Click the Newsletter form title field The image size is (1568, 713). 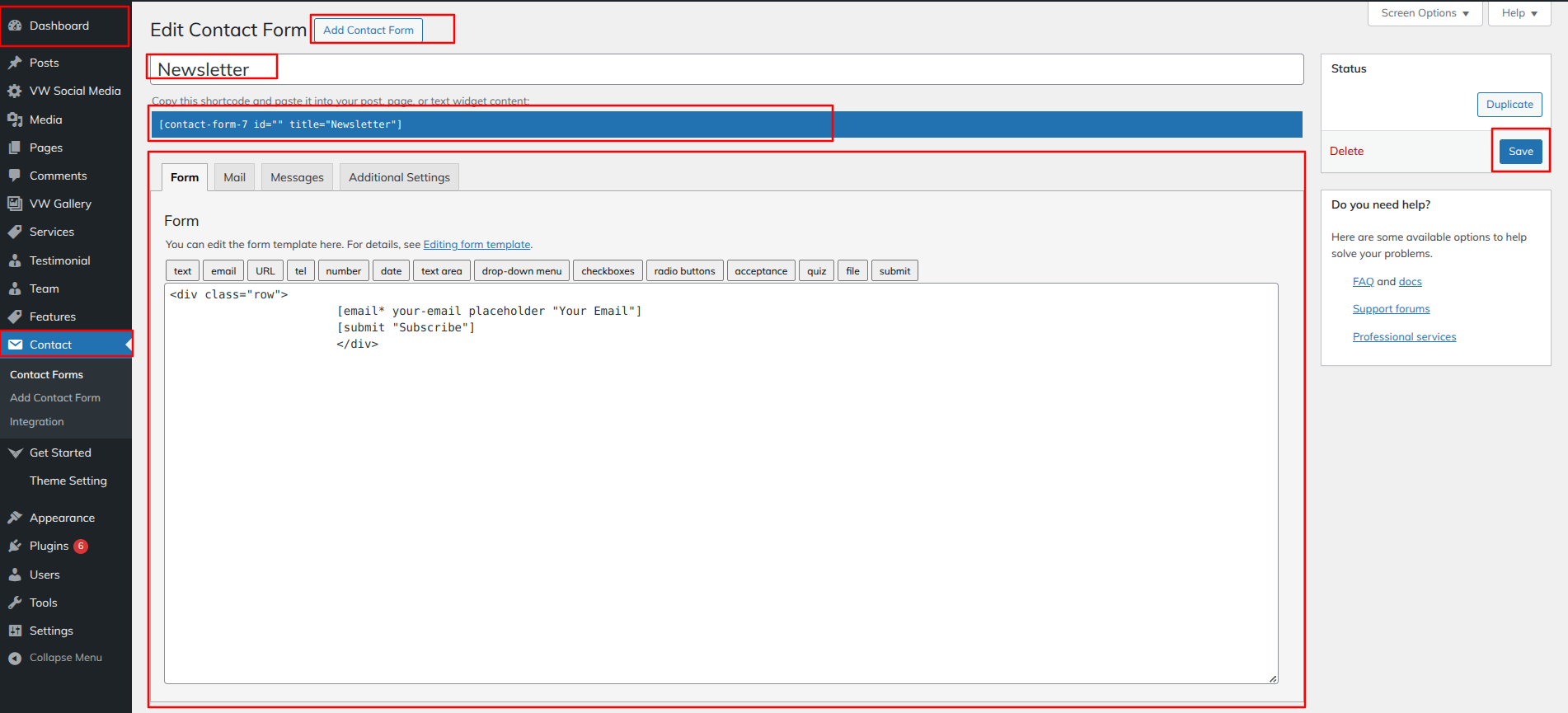click(x=725, y=69)
